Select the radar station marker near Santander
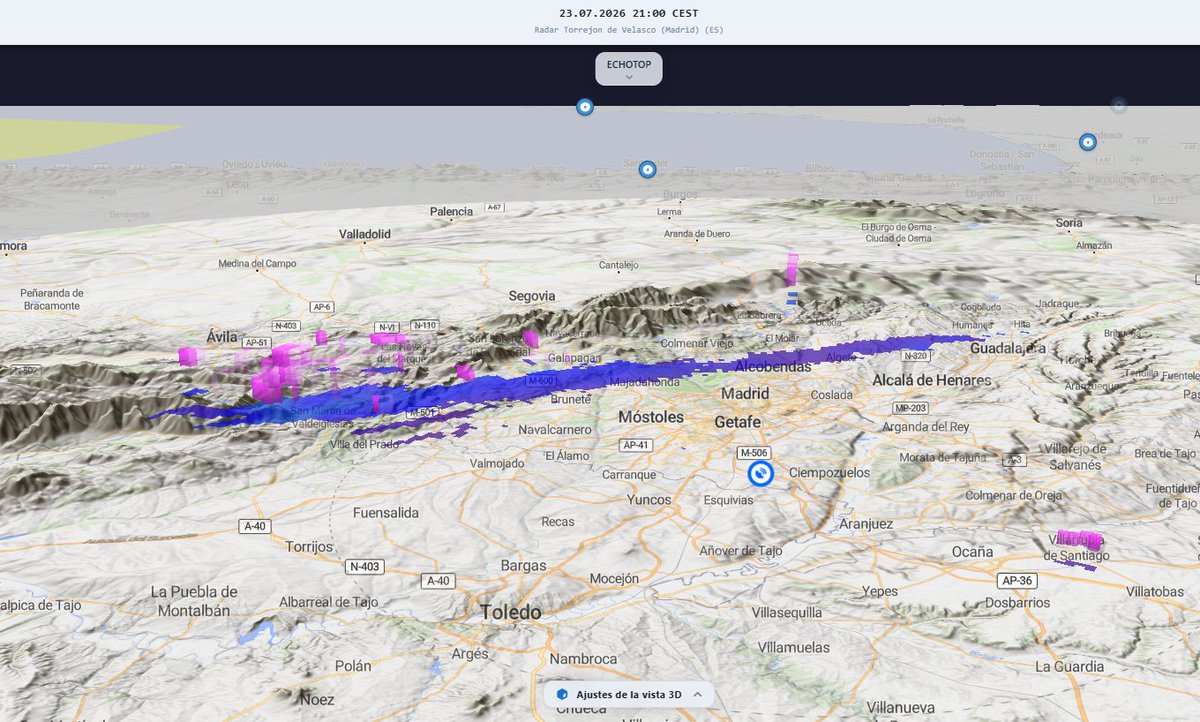Image resolution: width=1200 pixels, height=722 pixels. pyautogui.click(x=647, y=169)
